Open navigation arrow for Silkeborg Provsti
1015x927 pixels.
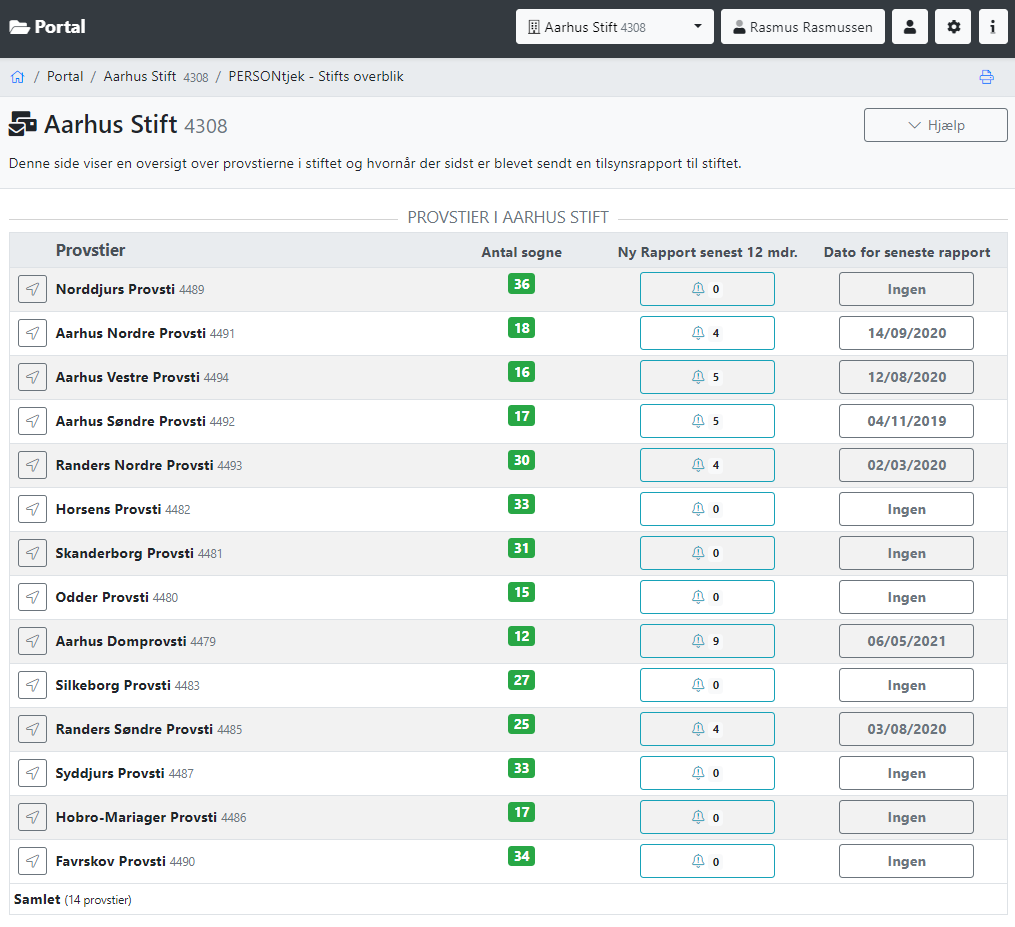(x=32, y=685)
